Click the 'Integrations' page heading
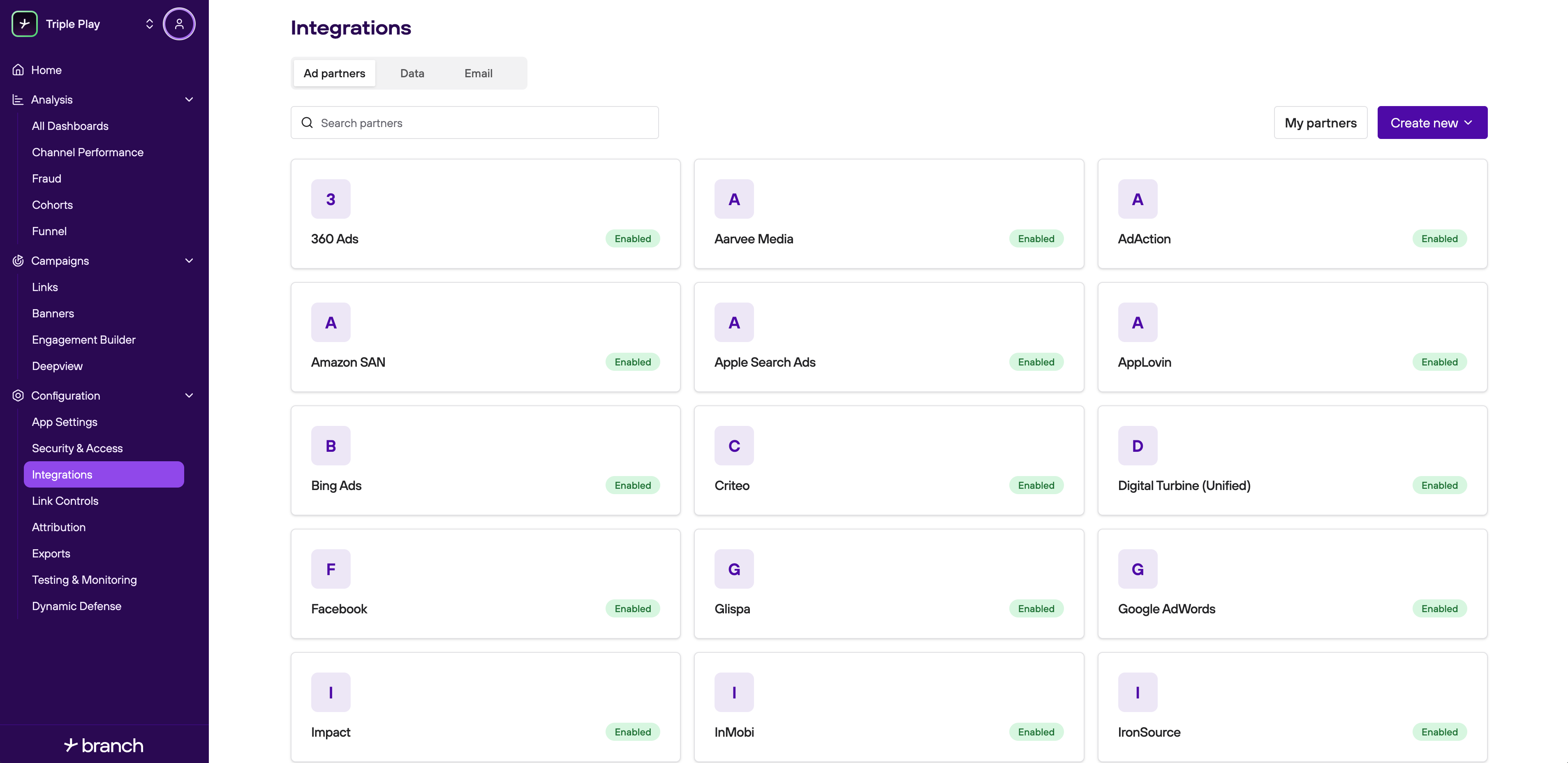Screen dimensions: 1568x763 pyautogui.click(x=351, y=28)
